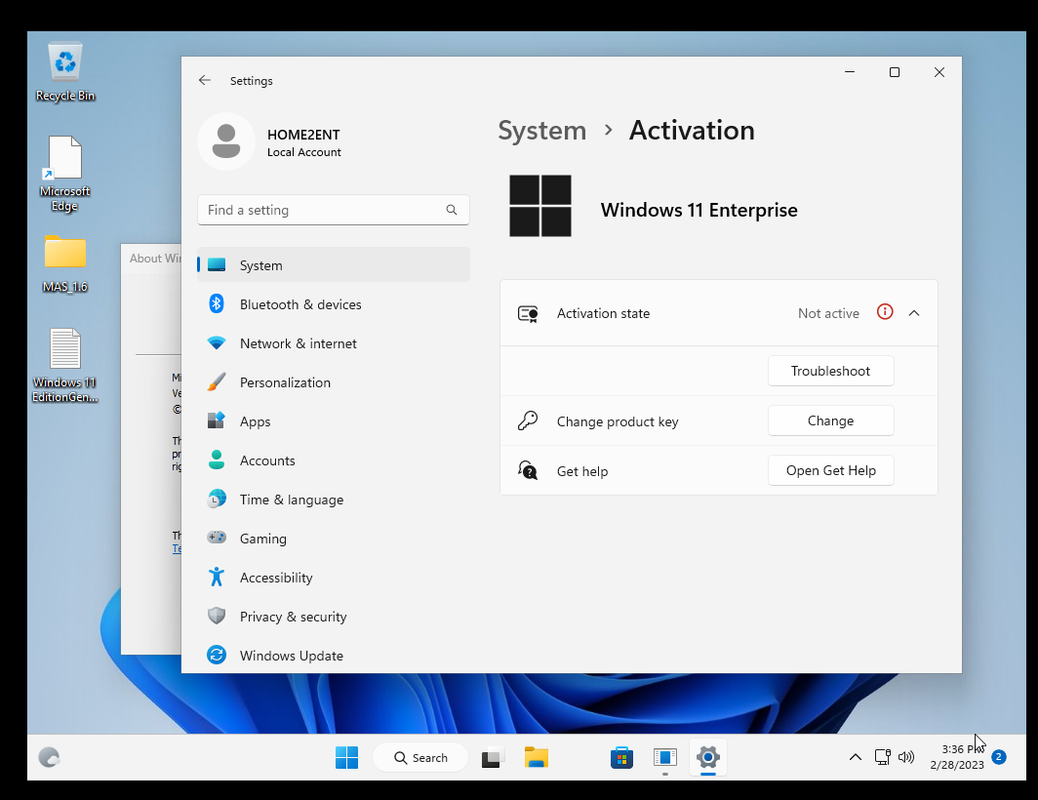Open Accessibility settings category
The image size is (1038, 800).
(x=333, y=577)
